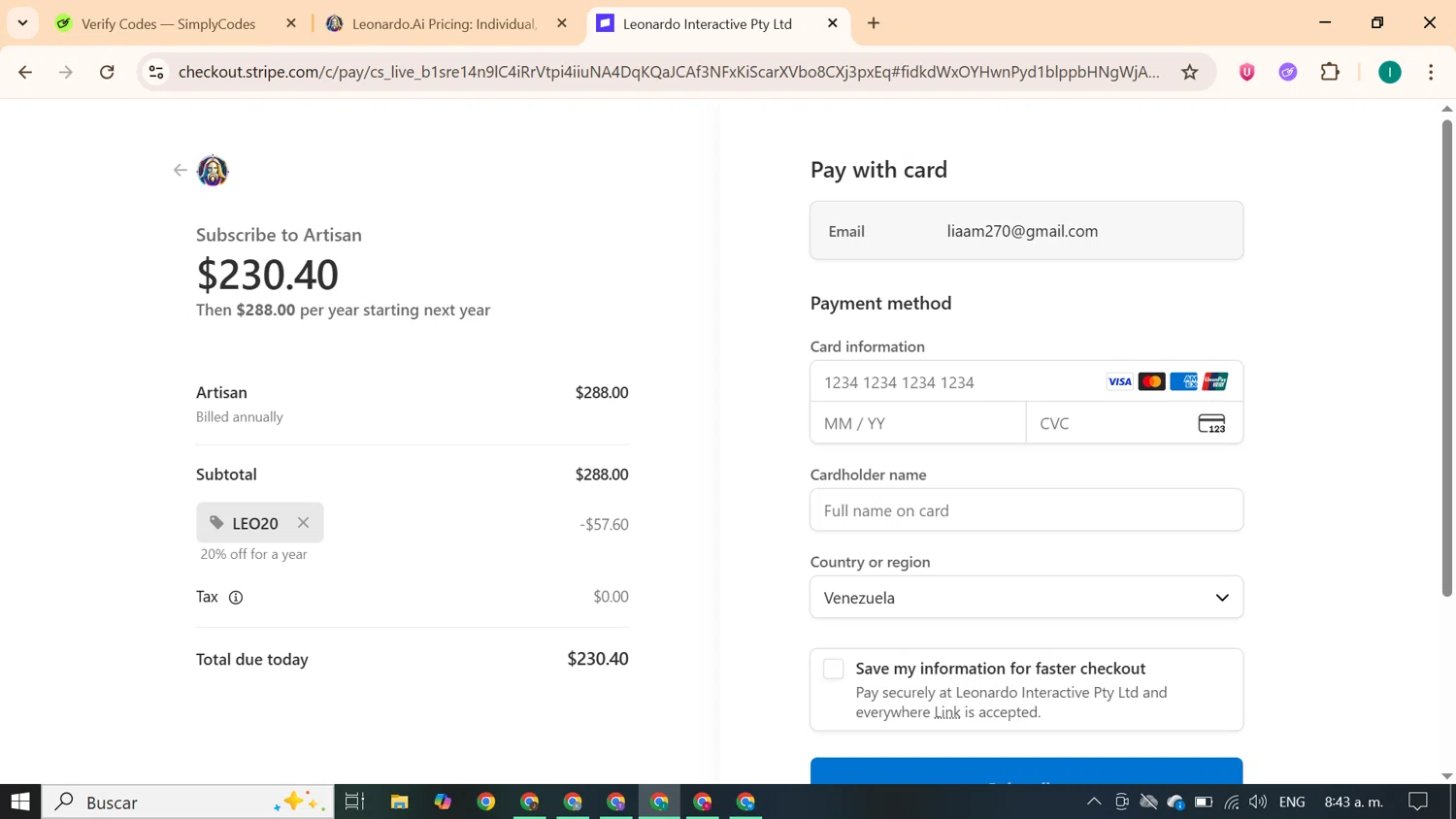Open the Country or region dropdown
The height and width of the screenshot is (819, 1456).
[1026, 598]
